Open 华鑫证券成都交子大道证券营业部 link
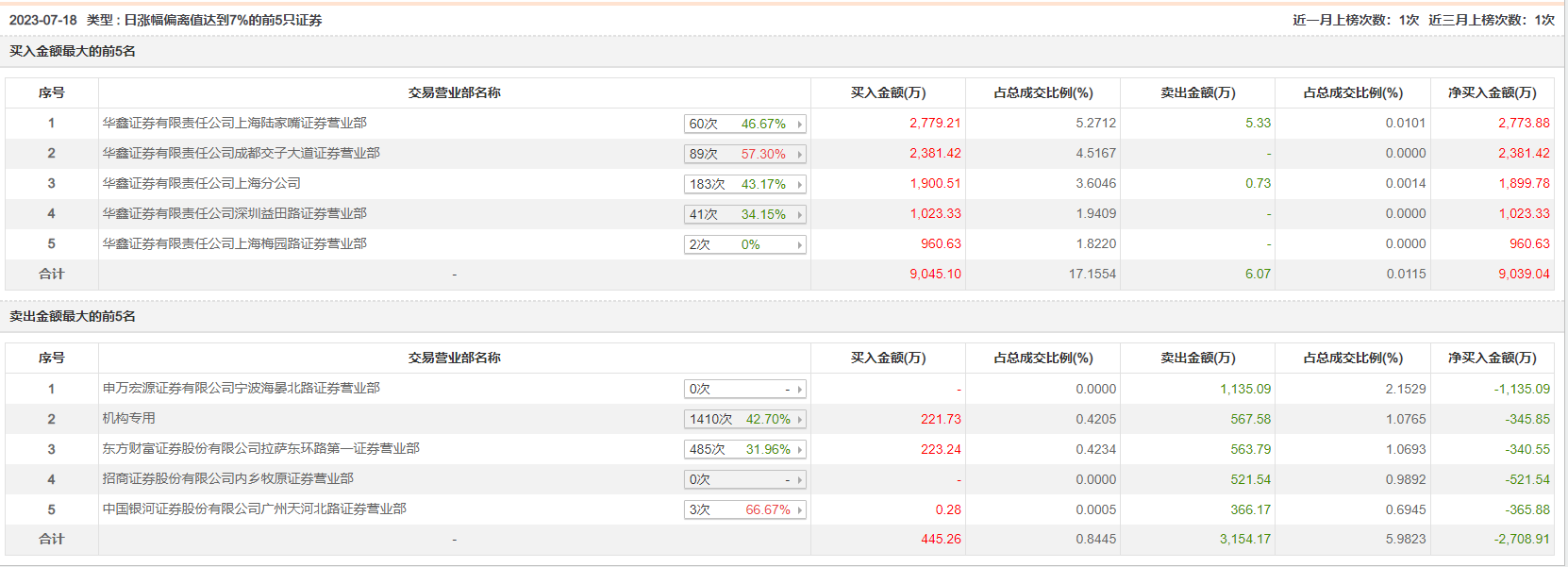 click(x=241, y=153)
